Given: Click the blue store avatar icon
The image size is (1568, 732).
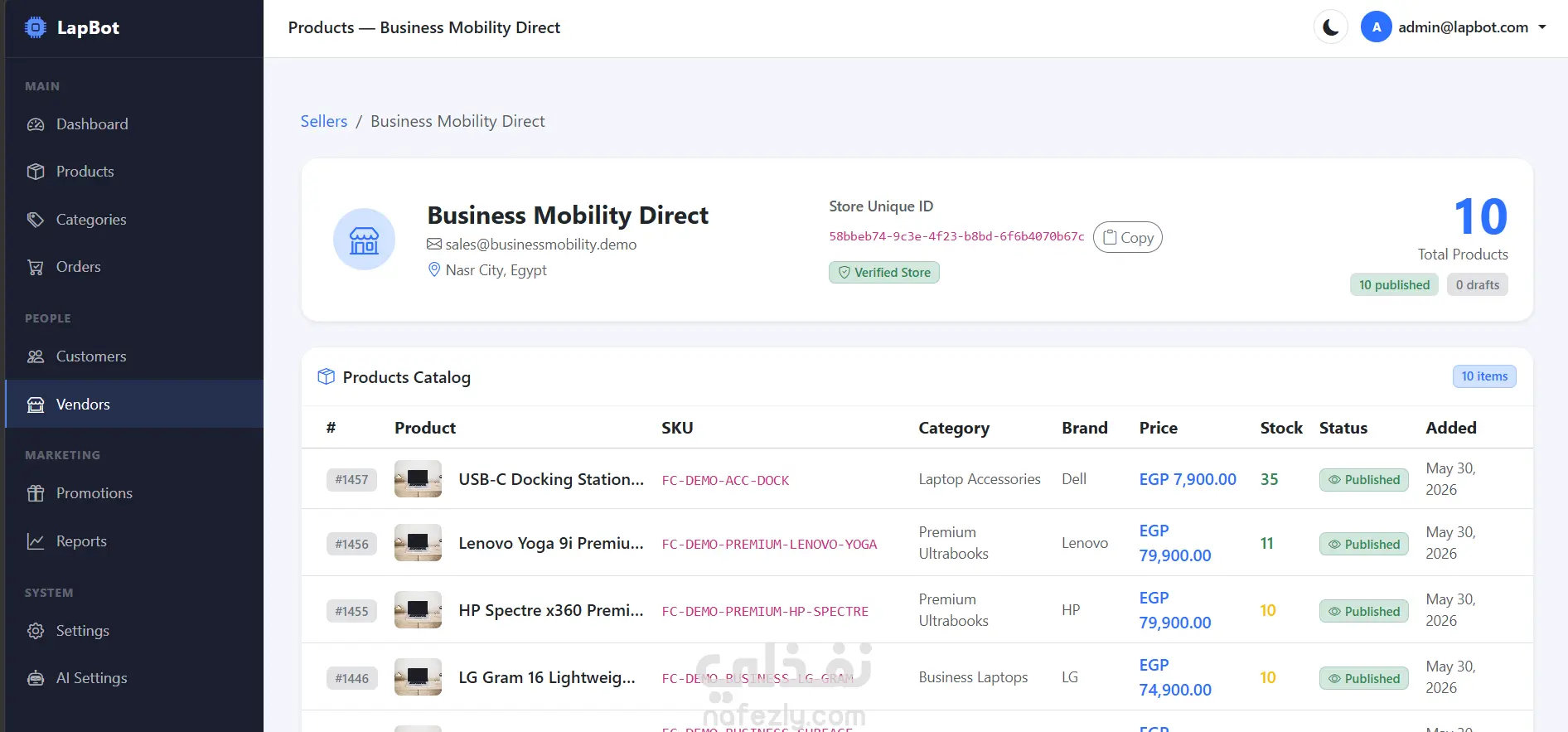Looking at the screenshot, I should click(x=364, y=240).
